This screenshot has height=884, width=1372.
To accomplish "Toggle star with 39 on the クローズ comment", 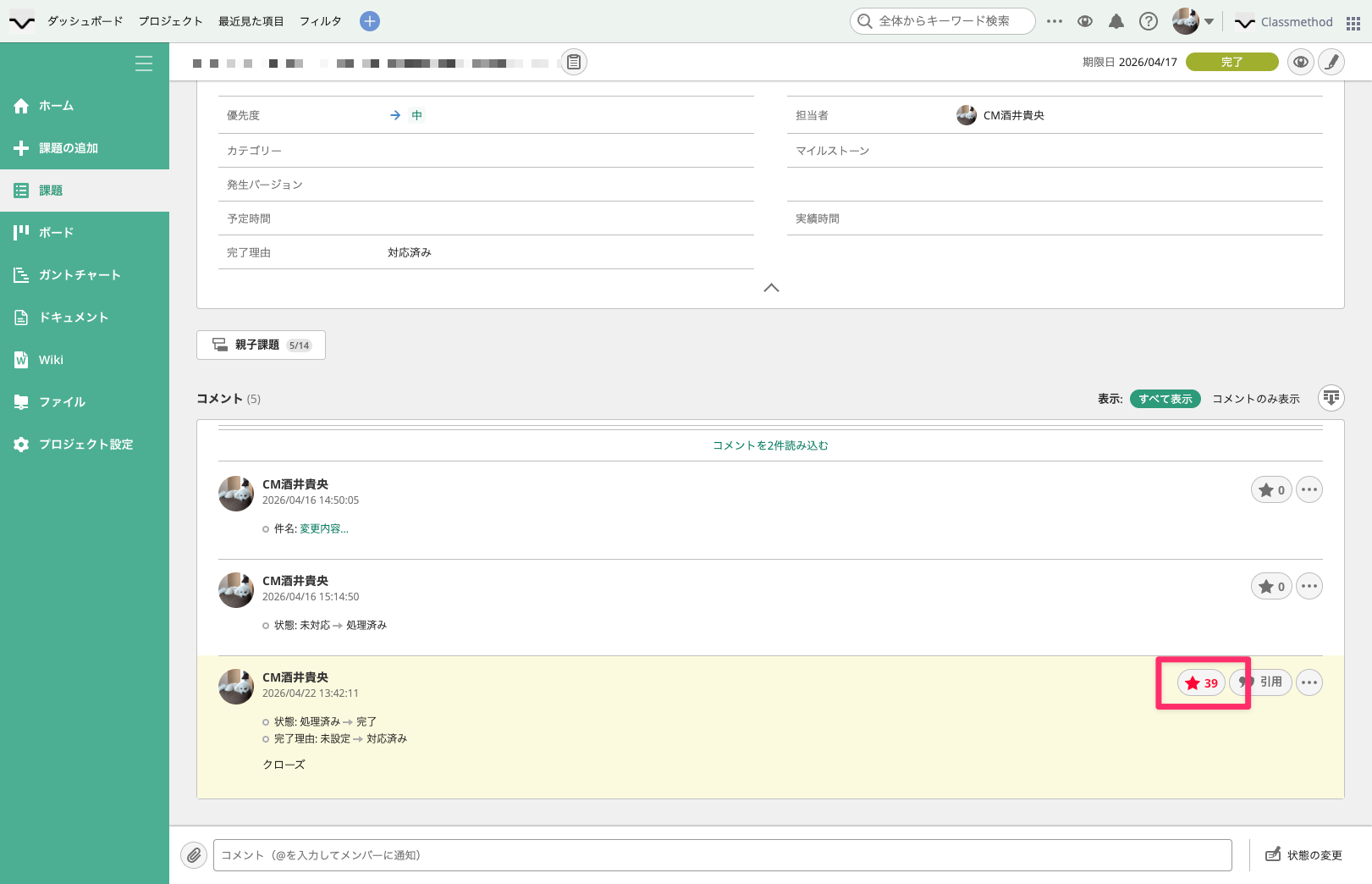I will pos(1201,682).
